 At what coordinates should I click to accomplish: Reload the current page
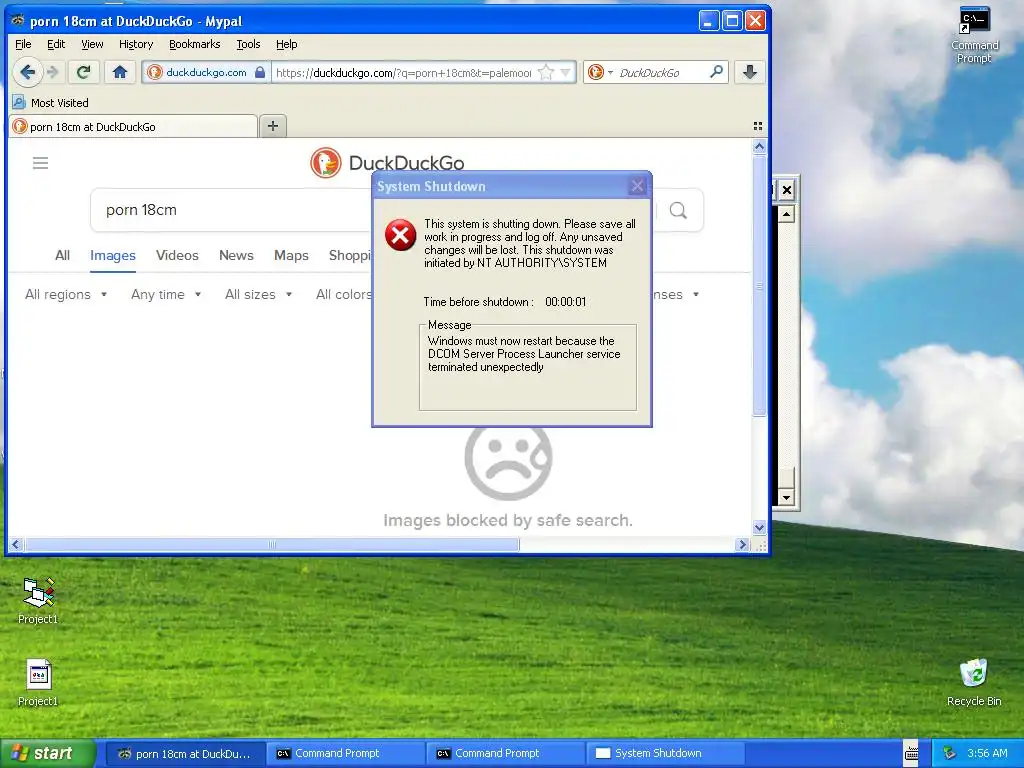[x=84, y=72]
